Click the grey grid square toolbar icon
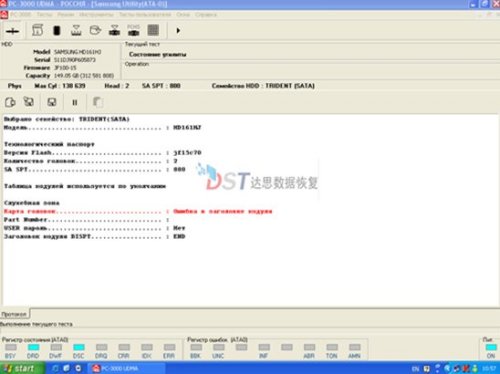The image size is (500, 374). pos(153,30)
